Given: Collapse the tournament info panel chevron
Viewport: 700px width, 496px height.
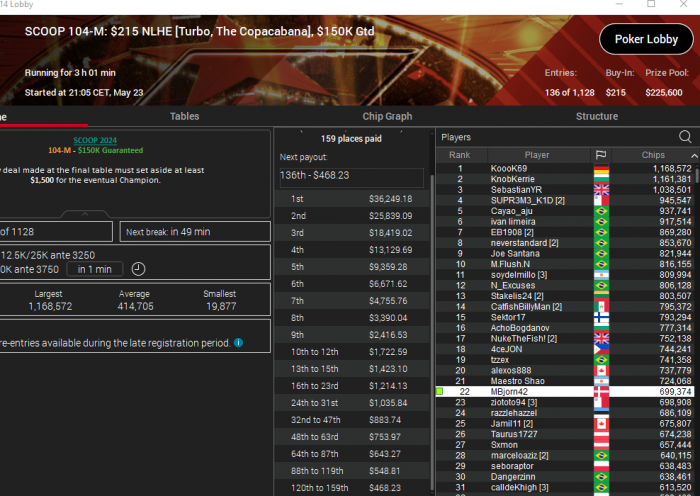Looking at the screenshot, I should click(x=85, y=214).
